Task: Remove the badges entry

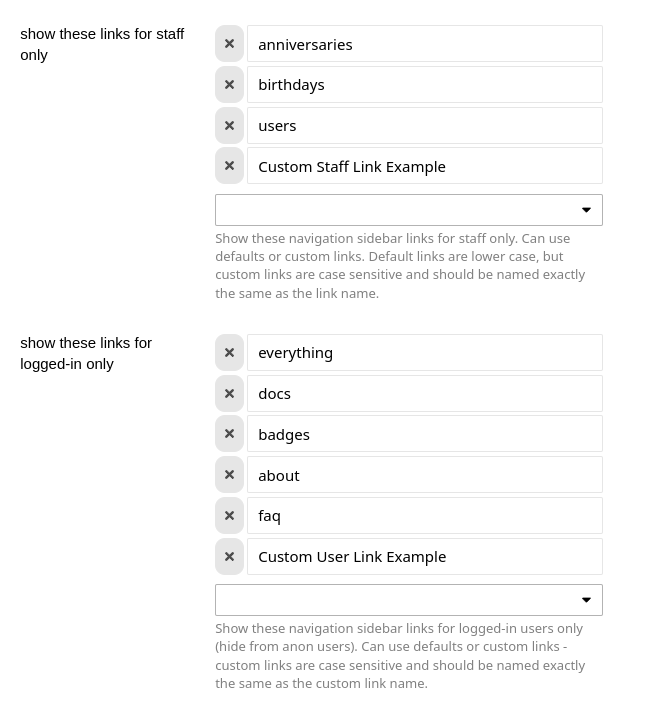Action: click(x=229, y=434)
